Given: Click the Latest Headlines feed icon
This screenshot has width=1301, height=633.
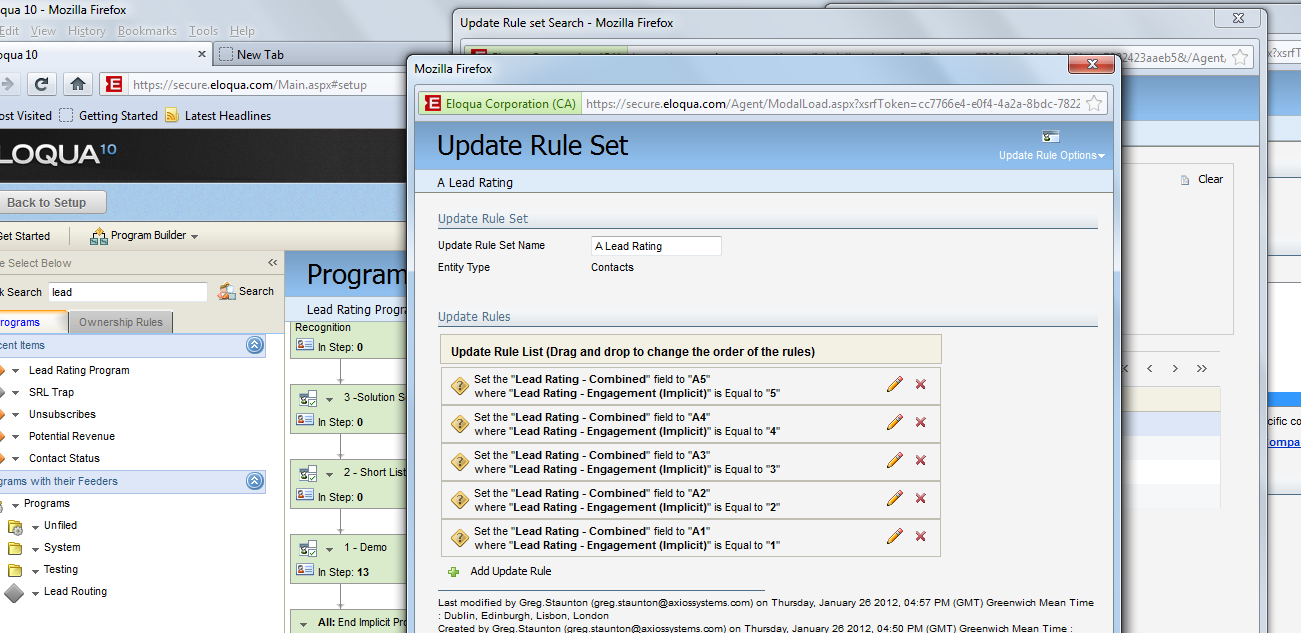Looking at the screenshot, I should point(172,115).
